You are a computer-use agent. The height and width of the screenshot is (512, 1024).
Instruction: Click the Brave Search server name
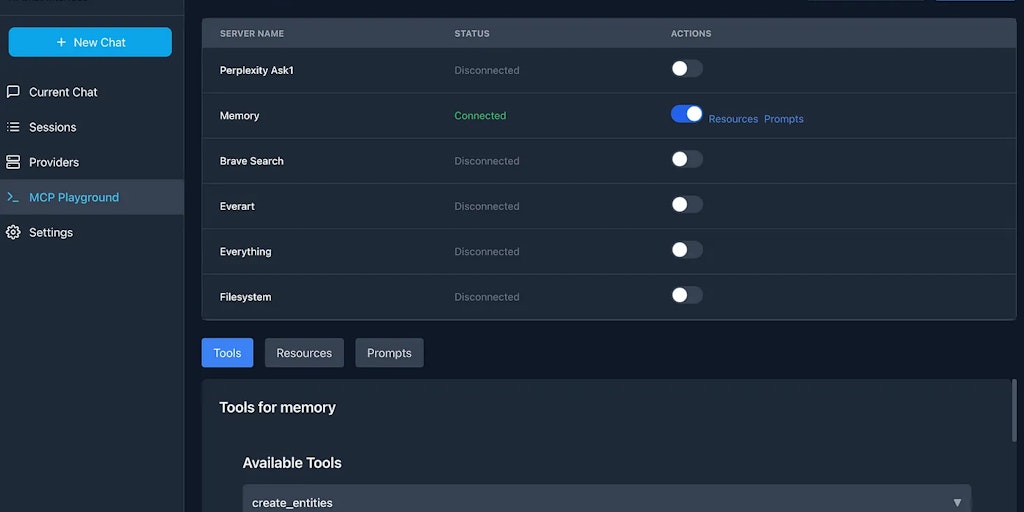coord(251,161)
